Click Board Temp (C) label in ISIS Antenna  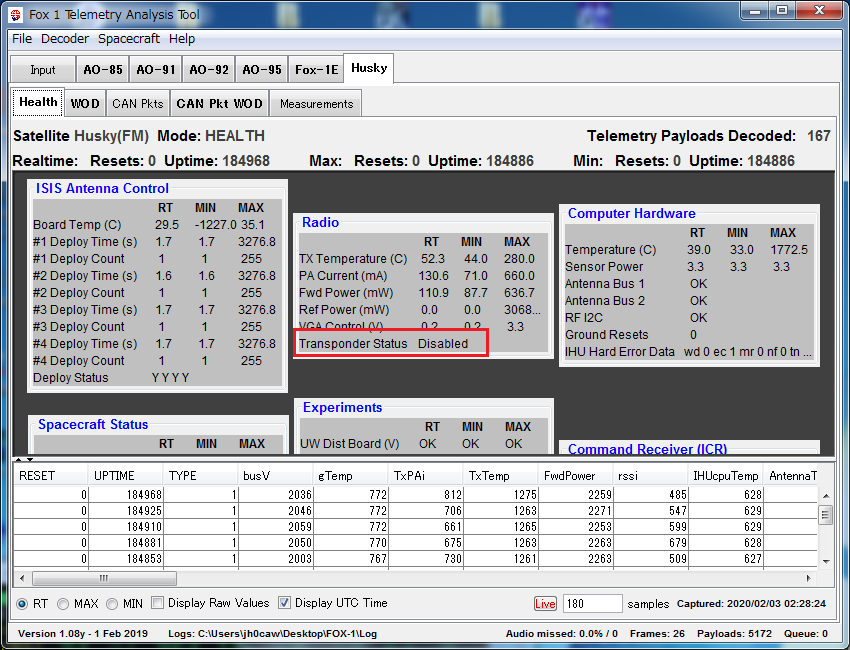[x=77, y=225]
